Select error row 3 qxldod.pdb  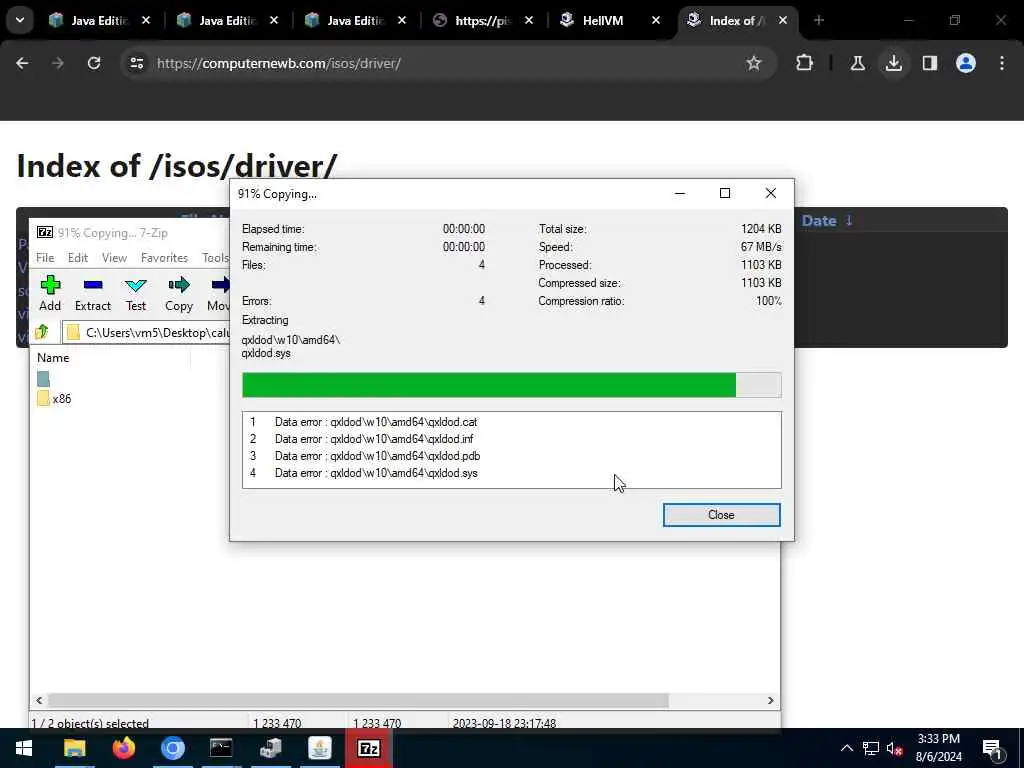coord(365,456)
